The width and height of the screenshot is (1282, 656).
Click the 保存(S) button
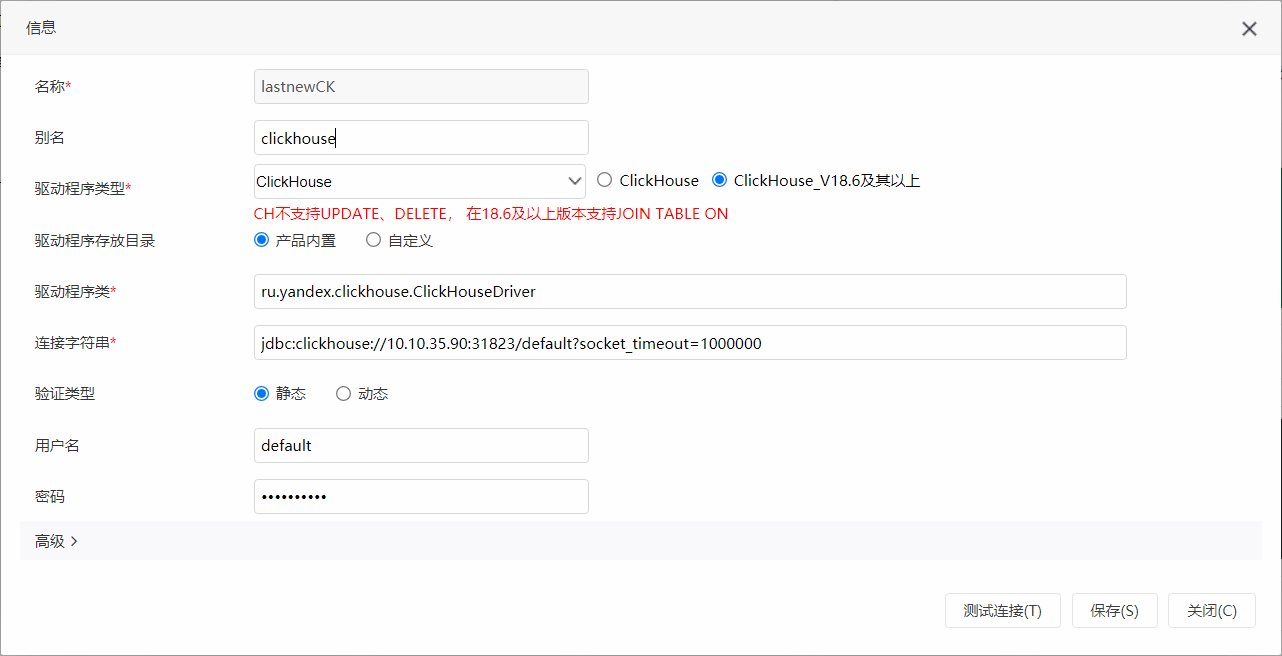pos(1114,611)
